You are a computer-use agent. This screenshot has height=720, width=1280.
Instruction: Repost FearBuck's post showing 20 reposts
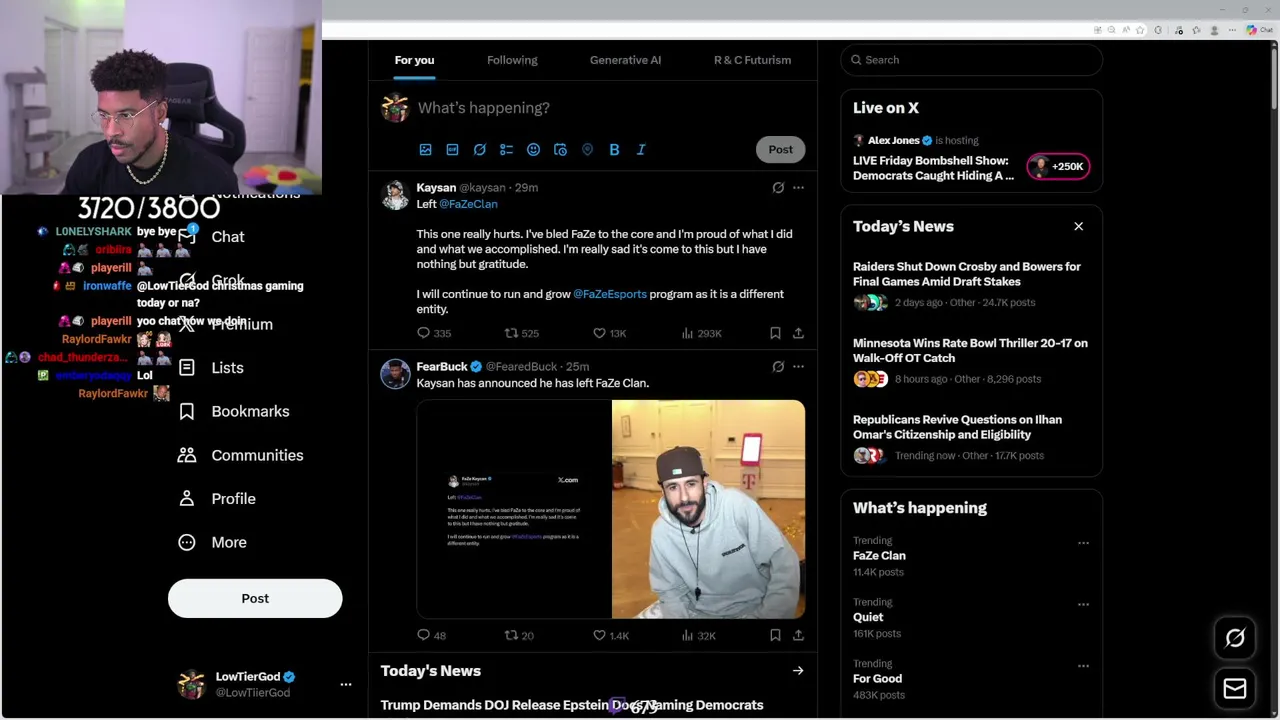pyautogui.click(x=518, y=635)
